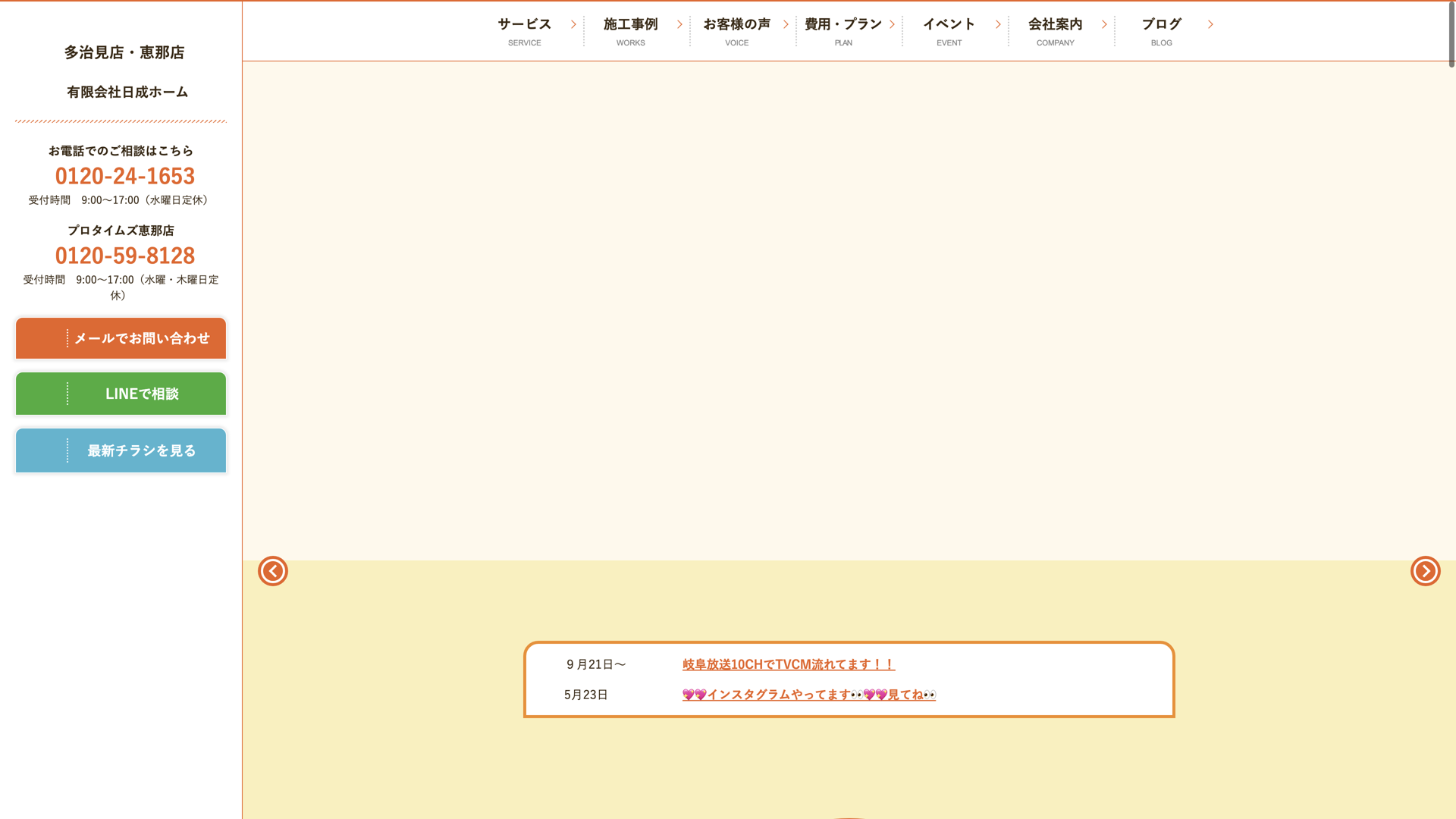Click the 有限会社日成ホーム company name

tap(127, 92)
